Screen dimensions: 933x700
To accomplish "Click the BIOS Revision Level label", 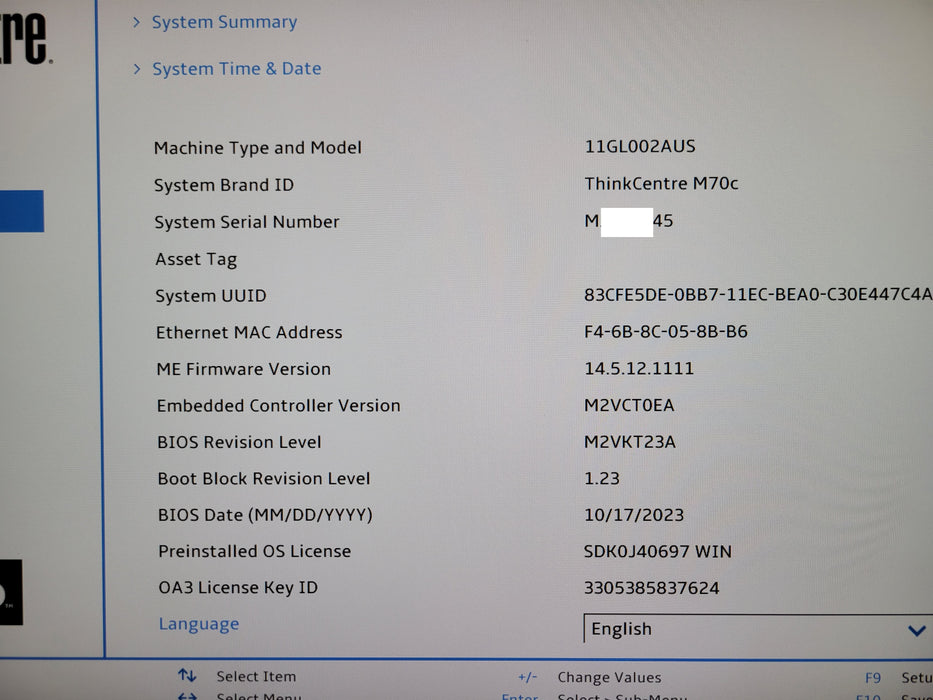I will (239, 442).
